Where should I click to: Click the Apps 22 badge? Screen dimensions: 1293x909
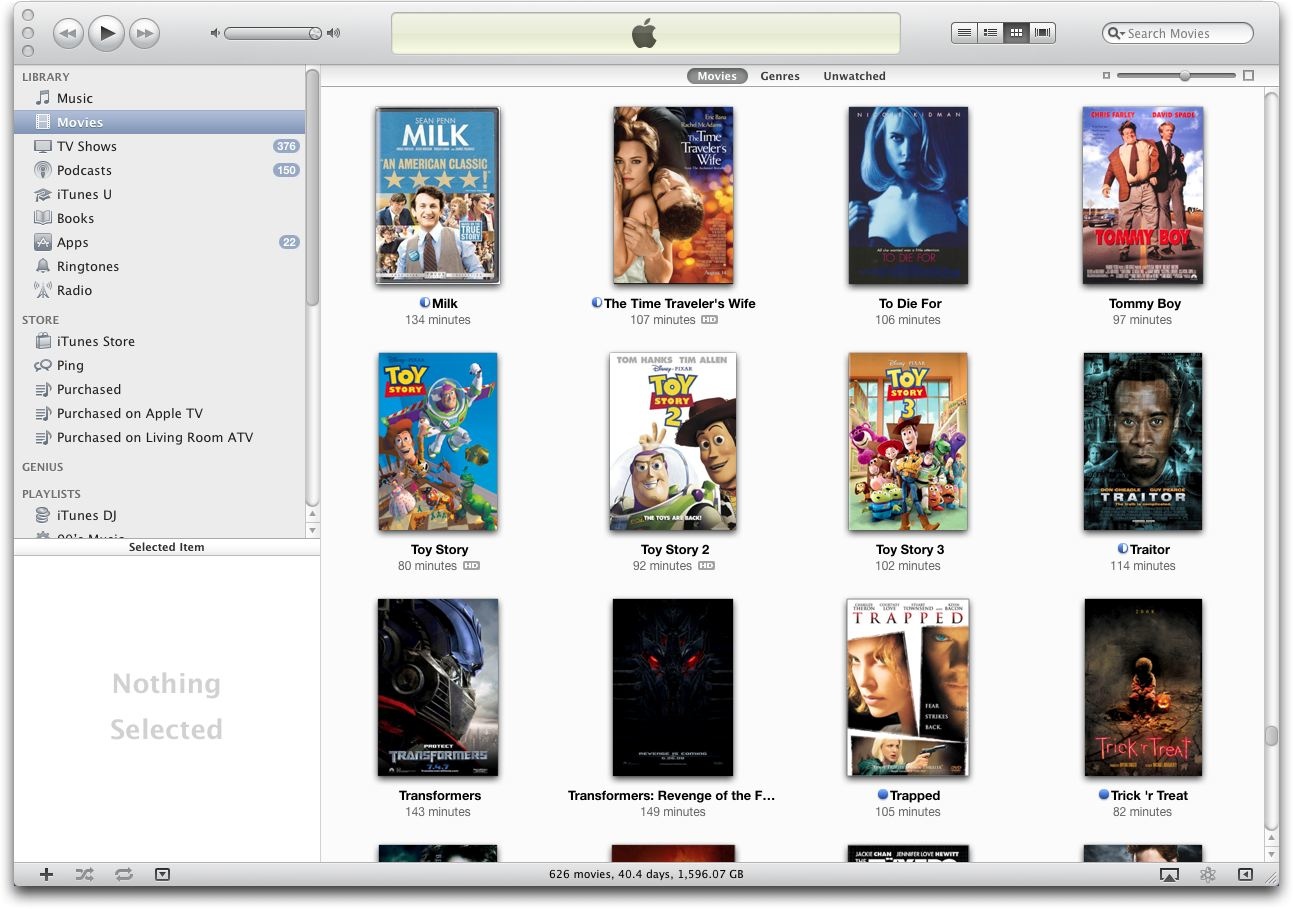click(289, 242)
